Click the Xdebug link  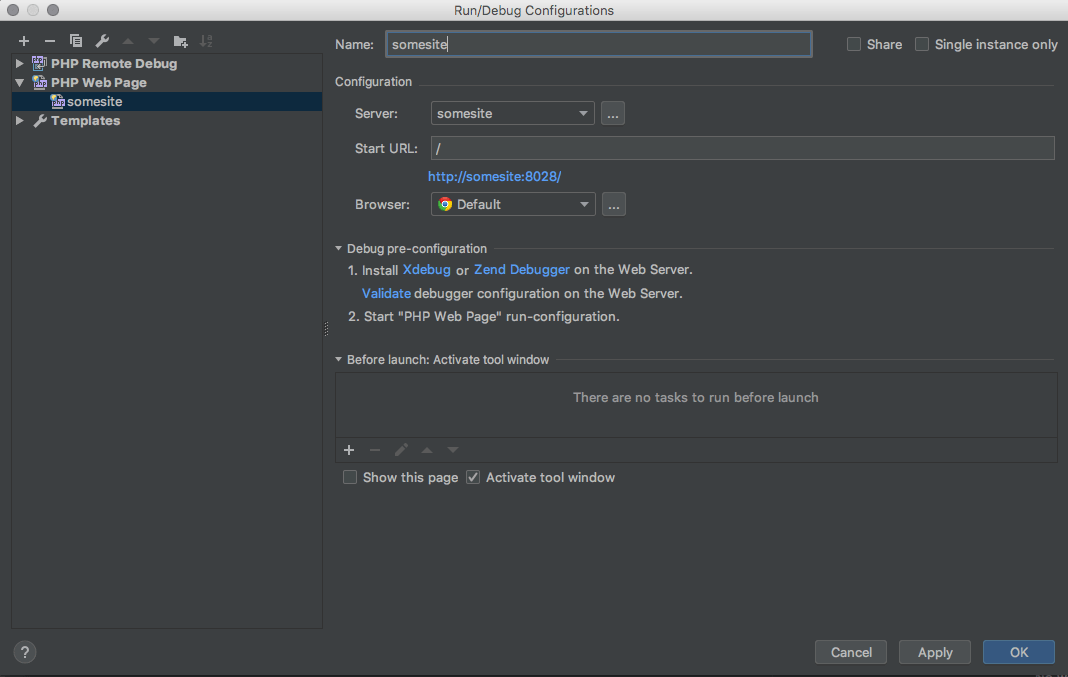(x=426, y=270)
